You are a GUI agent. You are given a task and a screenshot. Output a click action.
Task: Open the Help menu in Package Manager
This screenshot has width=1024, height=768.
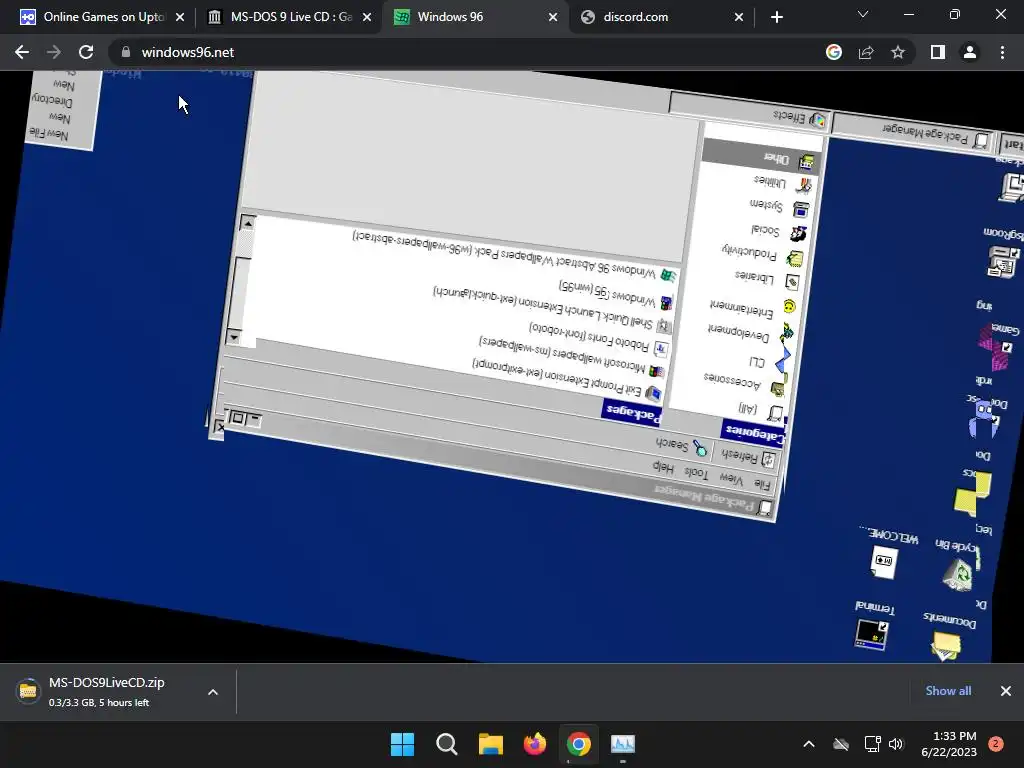coord(663,467)
